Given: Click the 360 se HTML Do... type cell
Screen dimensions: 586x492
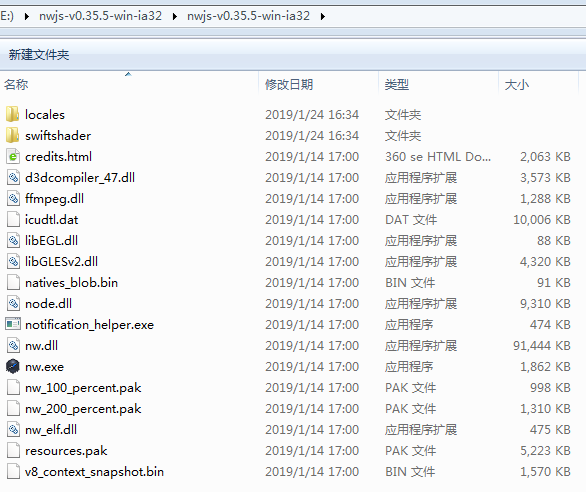Looking at the screenshot, I should [438, 156].
